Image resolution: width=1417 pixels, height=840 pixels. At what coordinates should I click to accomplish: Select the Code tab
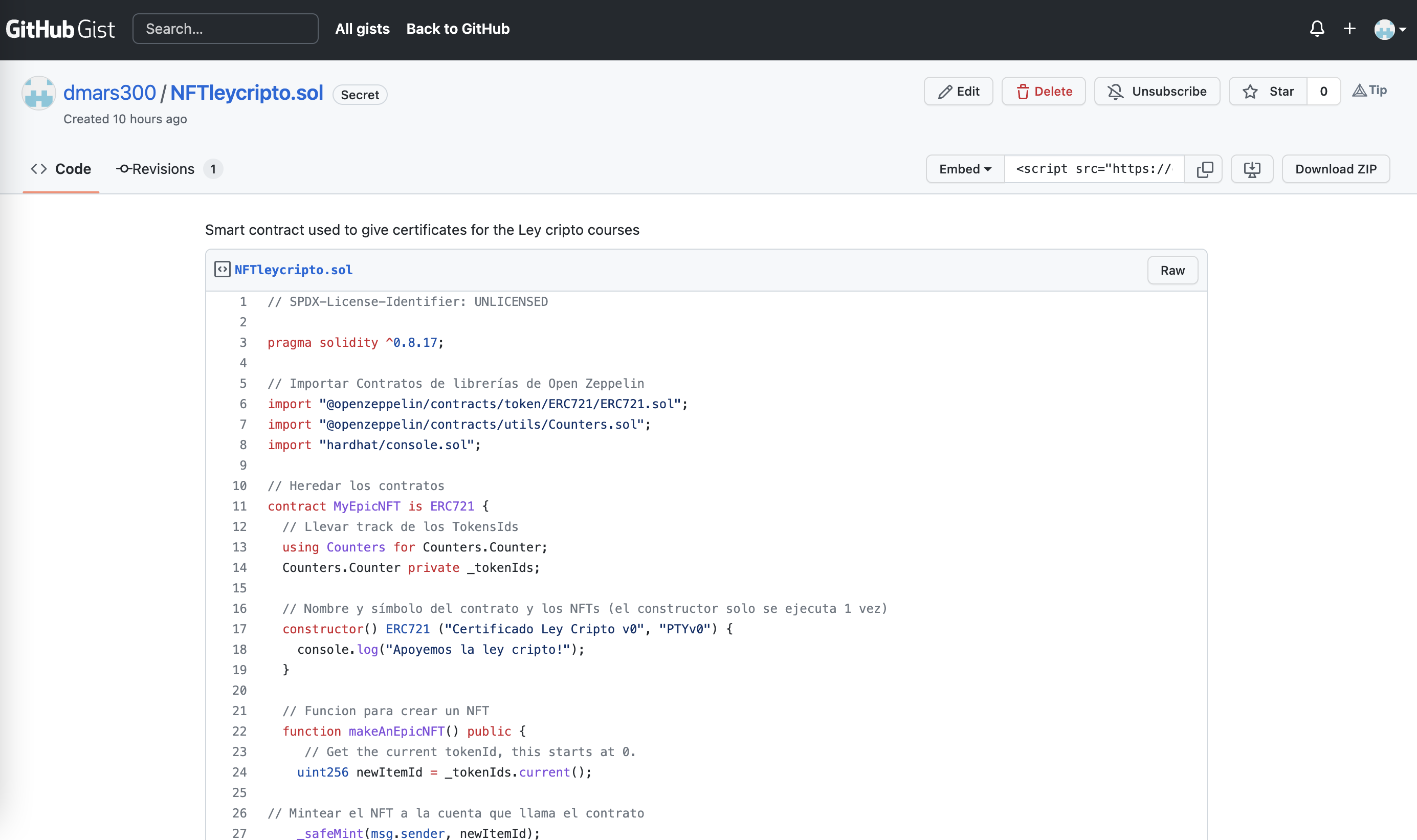(x=61, y=169)
